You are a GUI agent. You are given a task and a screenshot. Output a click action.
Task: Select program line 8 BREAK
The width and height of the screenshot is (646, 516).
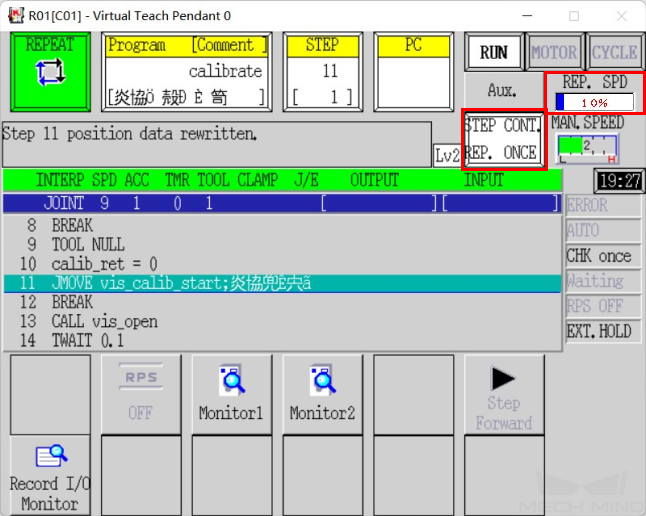click(x=282, y=225)
